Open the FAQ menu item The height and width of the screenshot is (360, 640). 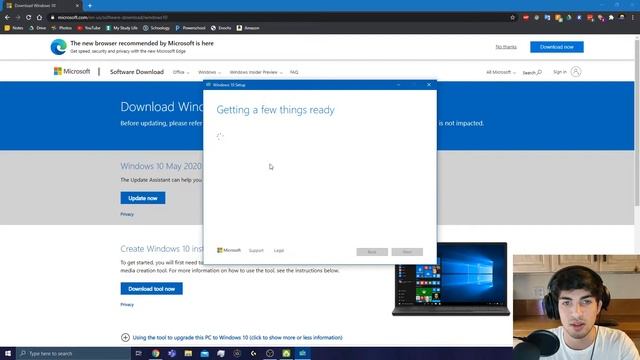coord(294,72)
